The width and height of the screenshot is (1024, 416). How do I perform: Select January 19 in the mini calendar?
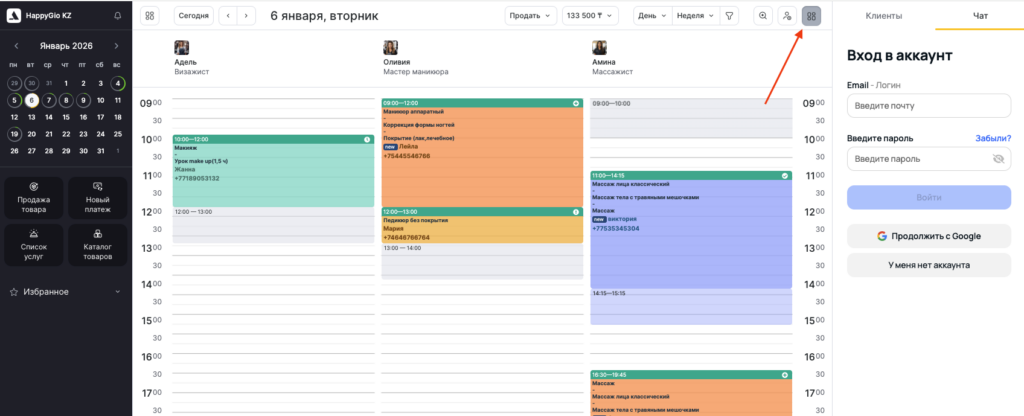[15, 133]
